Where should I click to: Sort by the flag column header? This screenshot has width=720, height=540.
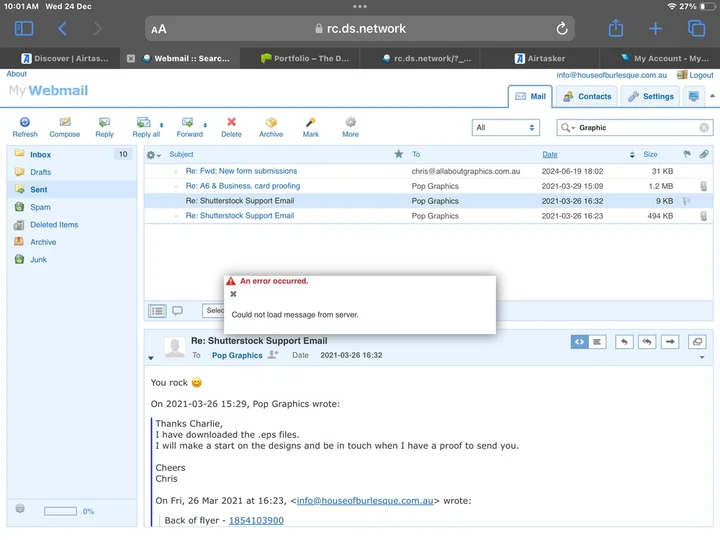click(686, 154)
